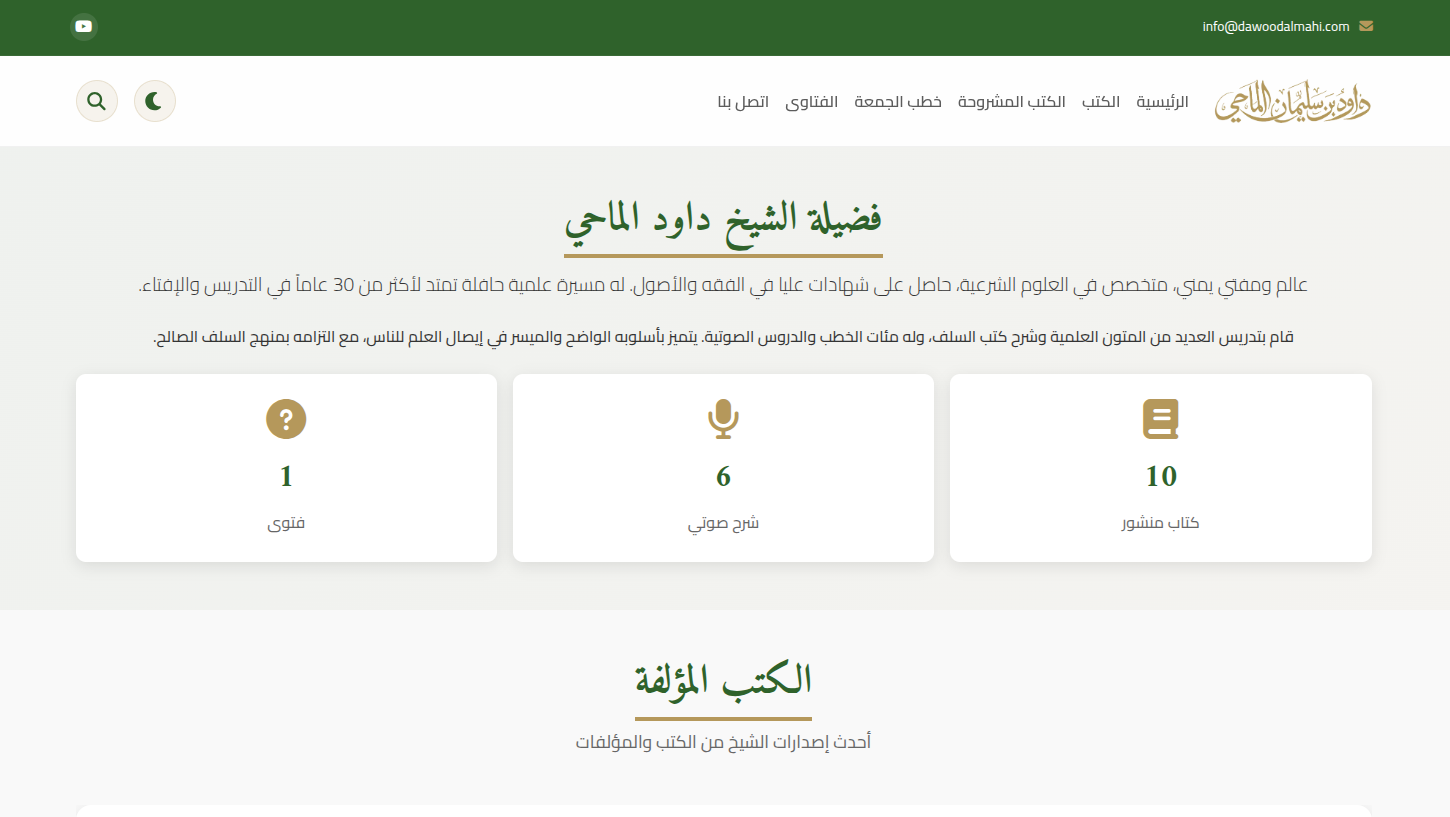Click the microphone icon above شرح صوتي
The height and width of the screenshot is (817, 1450).
(723, 420)
